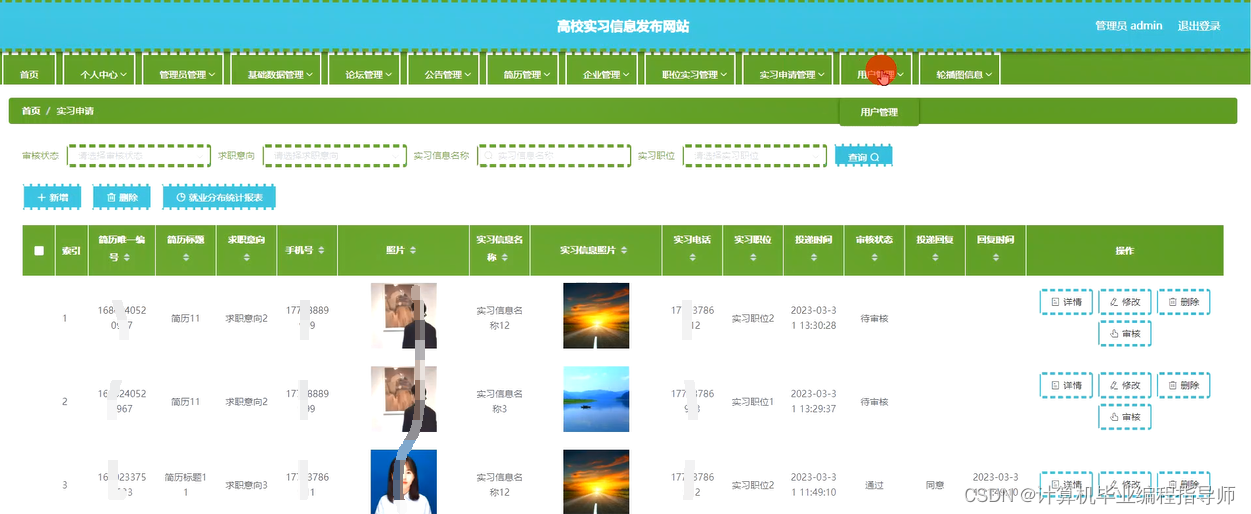Sort table by 审核状态 column arrows
Viewport: 1251px width, 514px height.
click(x=874, y=258)
